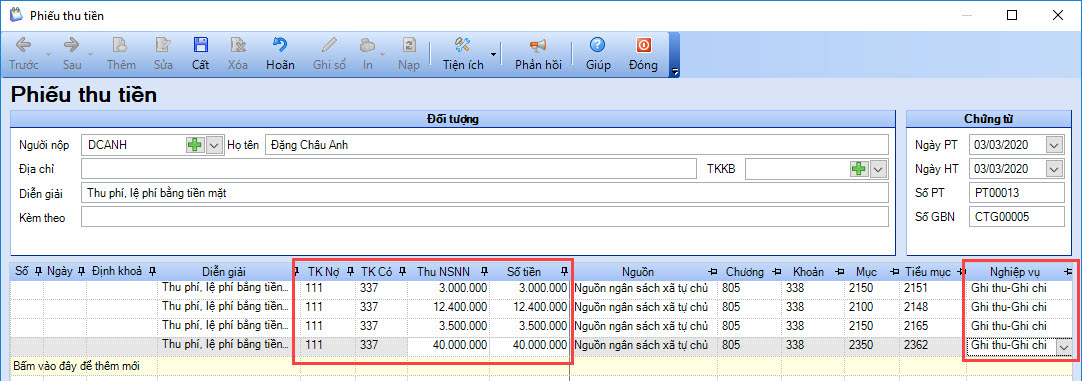1082x381 pixels.
Task: Click 'Bấm vào đây để thêm mới' row
Action: 541,366
